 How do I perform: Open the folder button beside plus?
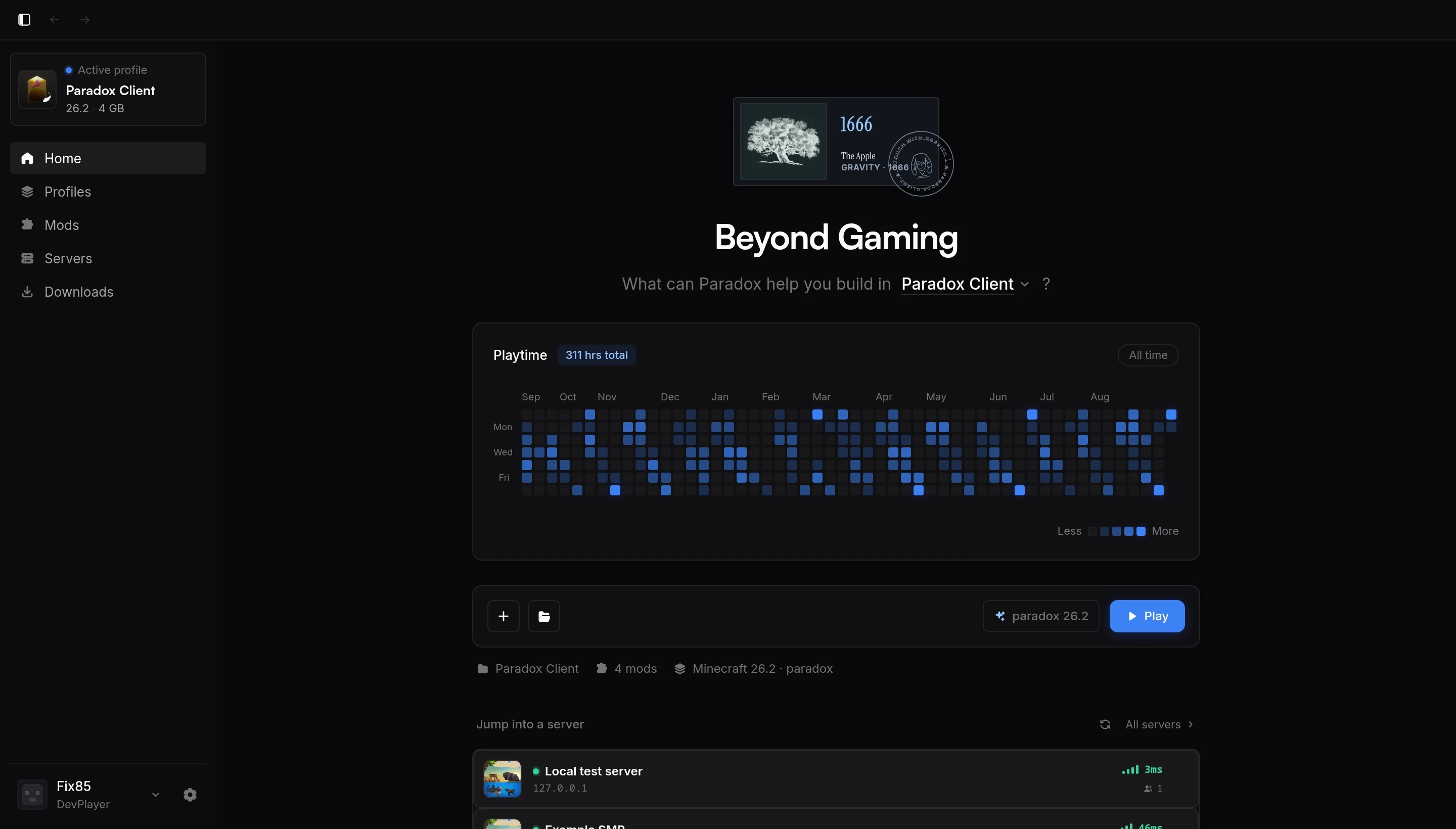click(x=544, y=616)
